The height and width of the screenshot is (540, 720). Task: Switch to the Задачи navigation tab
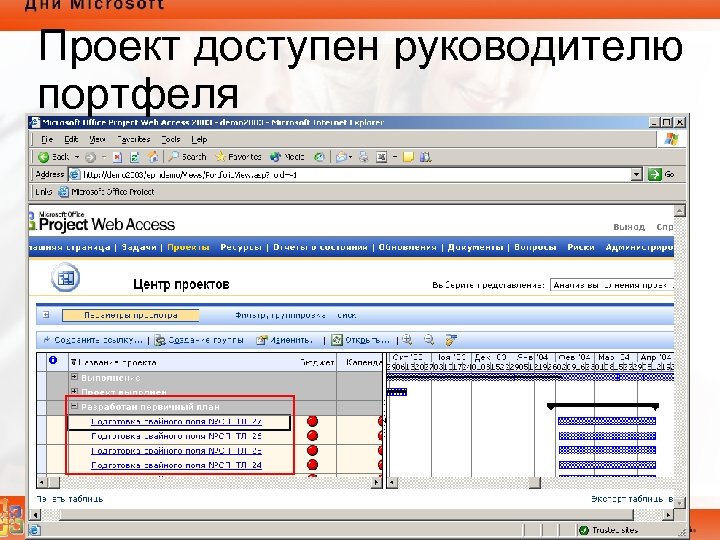139,247
